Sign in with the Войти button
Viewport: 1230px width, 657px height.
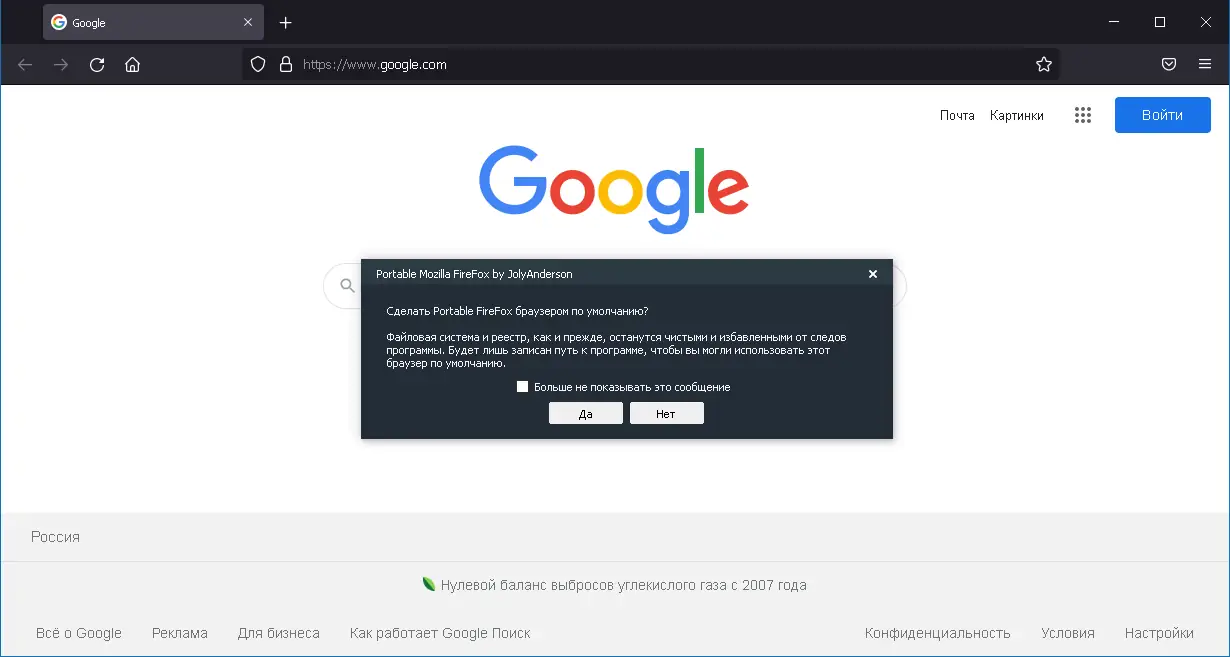tap(1163, 115)
